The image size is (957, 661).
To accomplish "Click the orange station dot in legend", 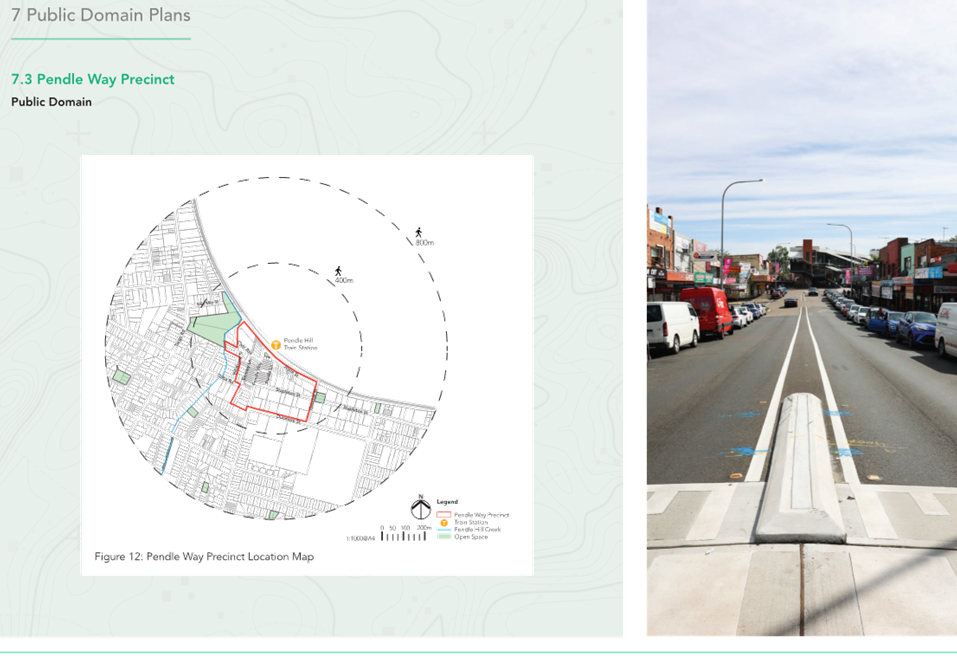I will [443, 522].
